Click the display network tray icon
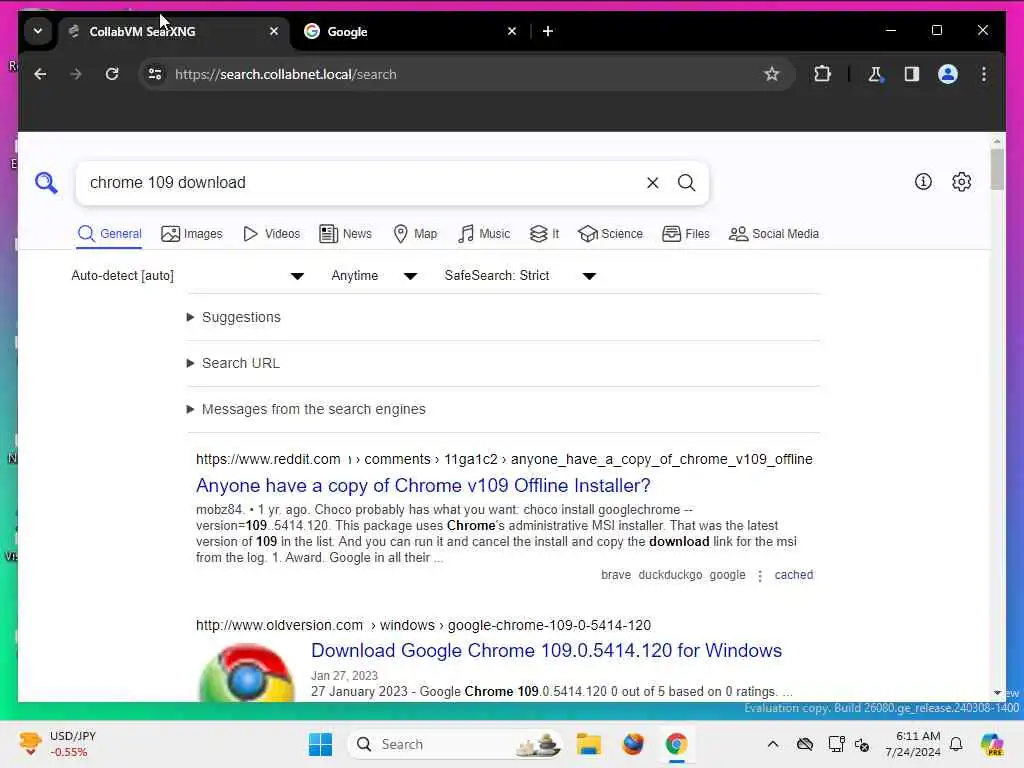 pyautogui.click(x=836, y=744)
